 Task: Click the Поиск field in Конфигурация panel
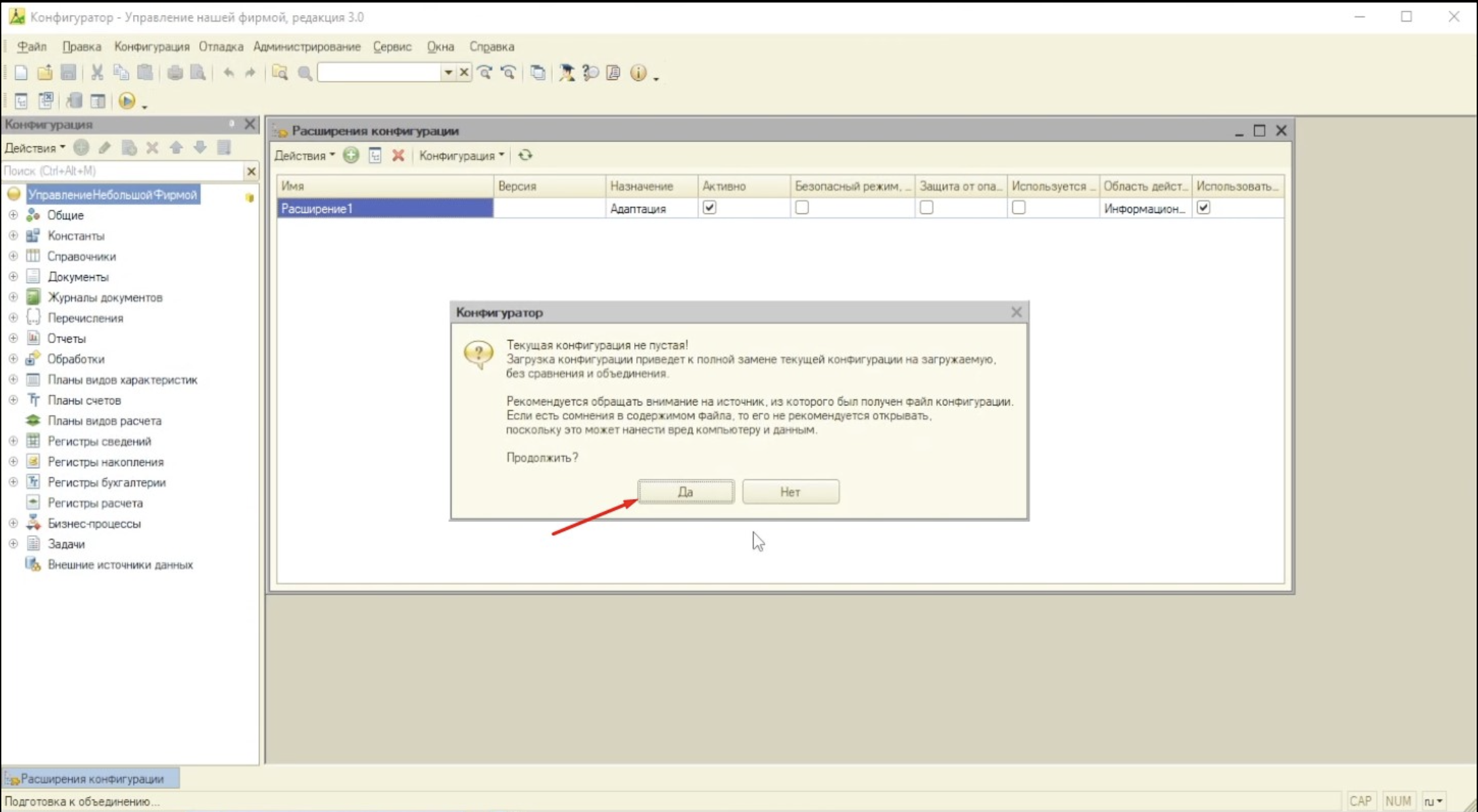coord(123,171)
